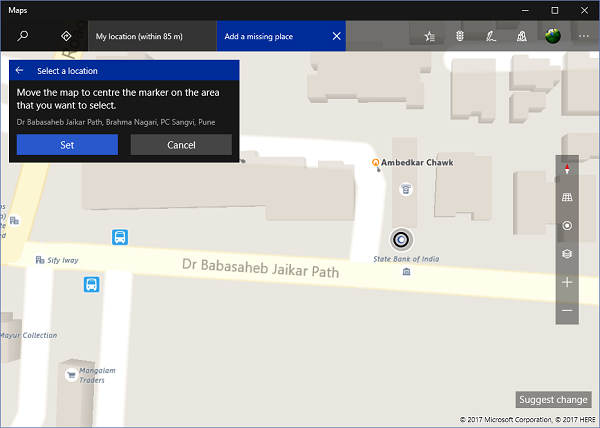Click the Sify Iway place label
The image size is (600, 428).
[63, 260]
